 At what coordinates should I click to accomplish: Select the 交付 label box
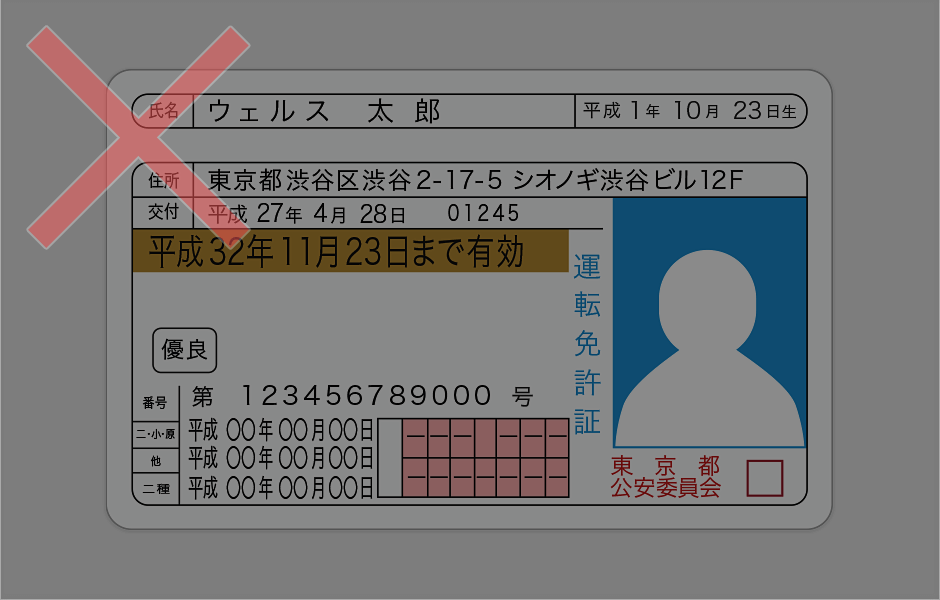pyautogui.click(x=162, y=212)
